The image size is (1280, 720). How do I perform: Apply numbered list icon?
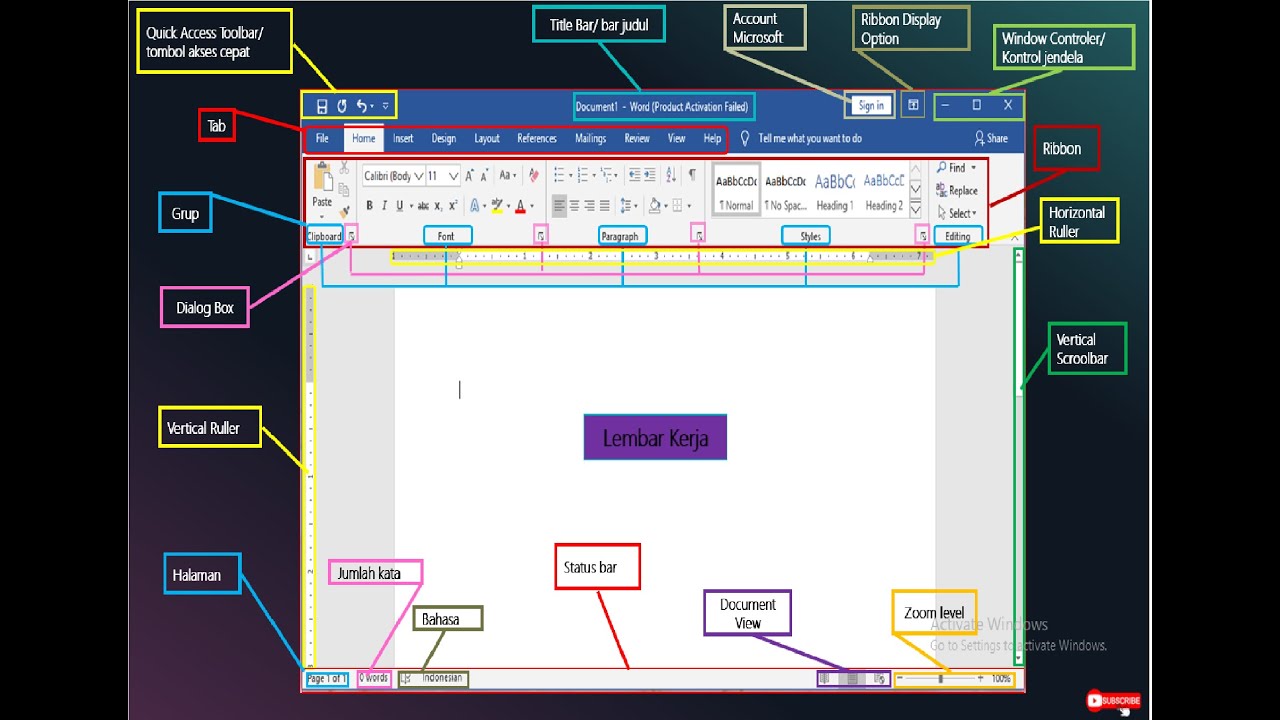[x=582, y=175]
